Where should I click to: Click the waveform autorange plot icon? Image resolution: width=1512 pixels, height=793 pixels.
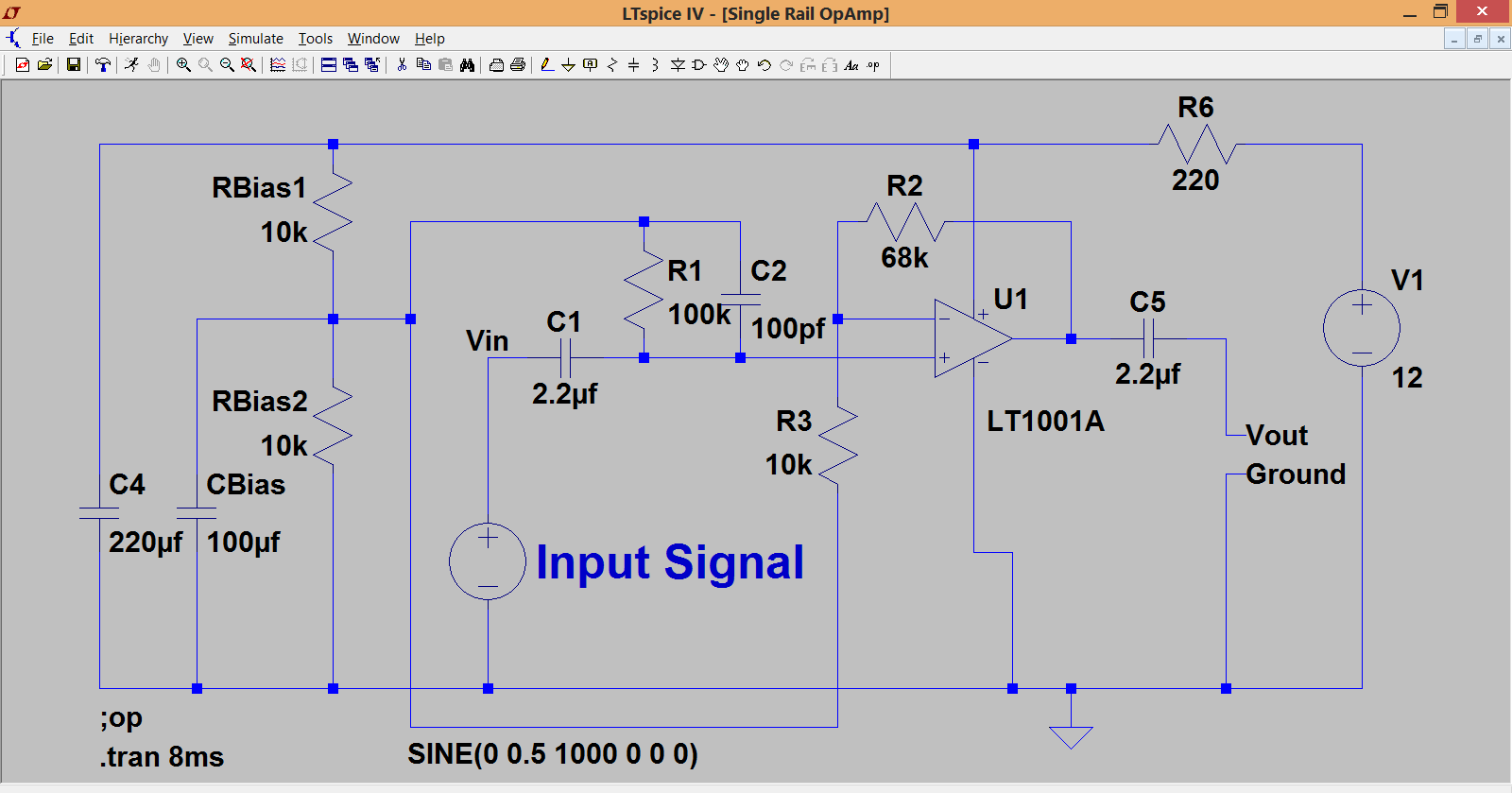(x=278, y=65)
